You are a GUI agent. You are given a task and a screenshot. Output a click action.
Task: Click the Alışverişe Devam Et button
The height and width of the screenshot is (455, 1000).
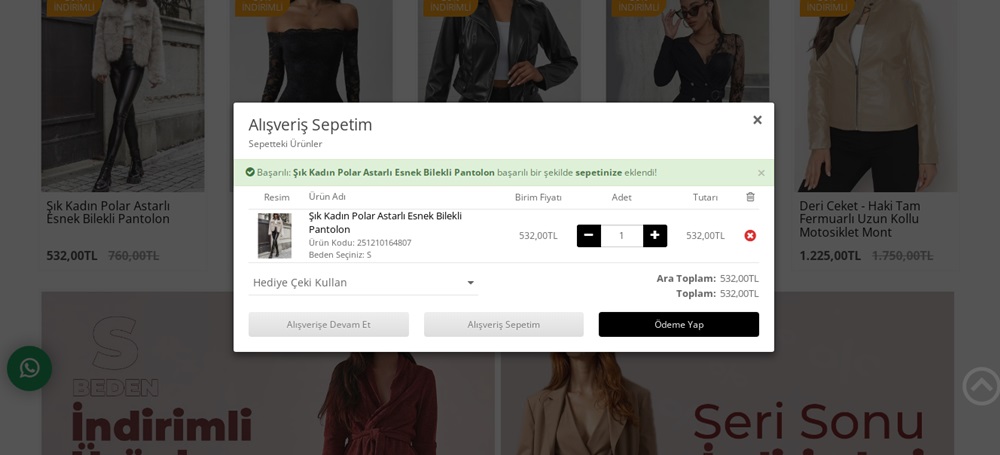coord(328,324)
